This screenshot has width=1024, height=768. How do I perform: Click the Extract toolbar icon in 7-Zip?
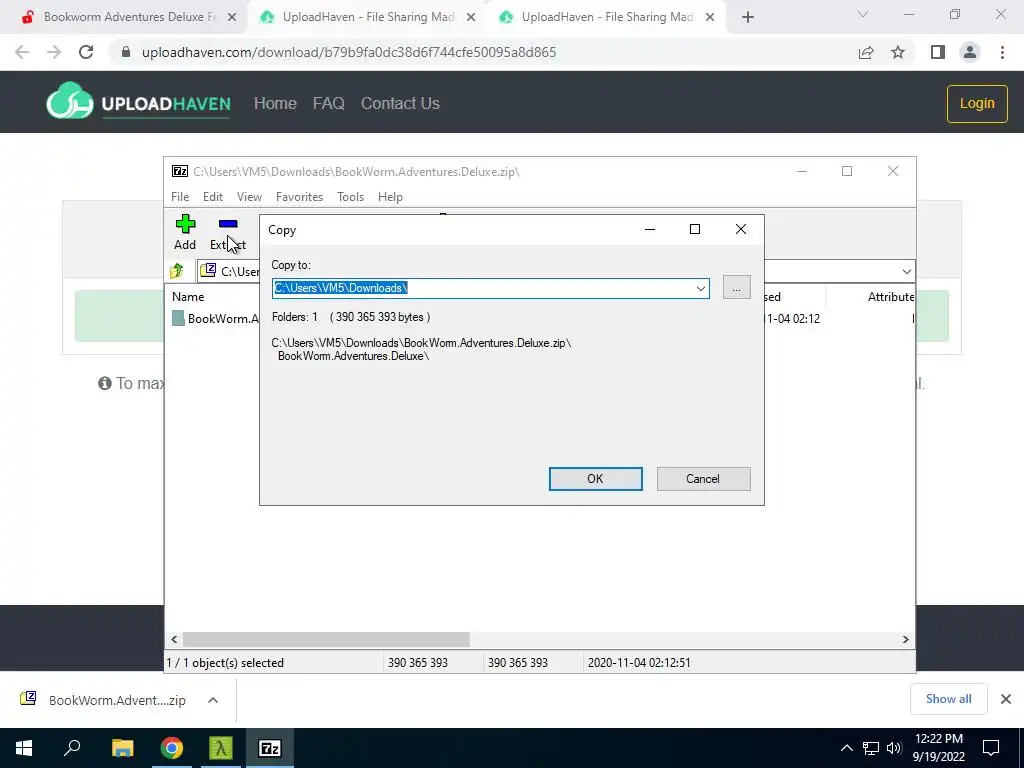[x=228, y=232]
